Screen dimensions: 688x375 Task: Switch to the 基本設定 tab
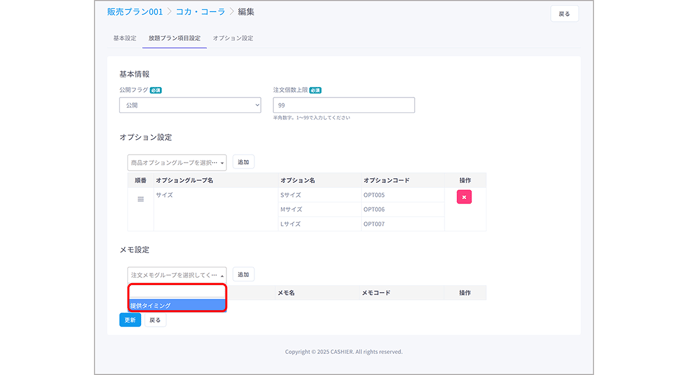(x=125, y=38)
